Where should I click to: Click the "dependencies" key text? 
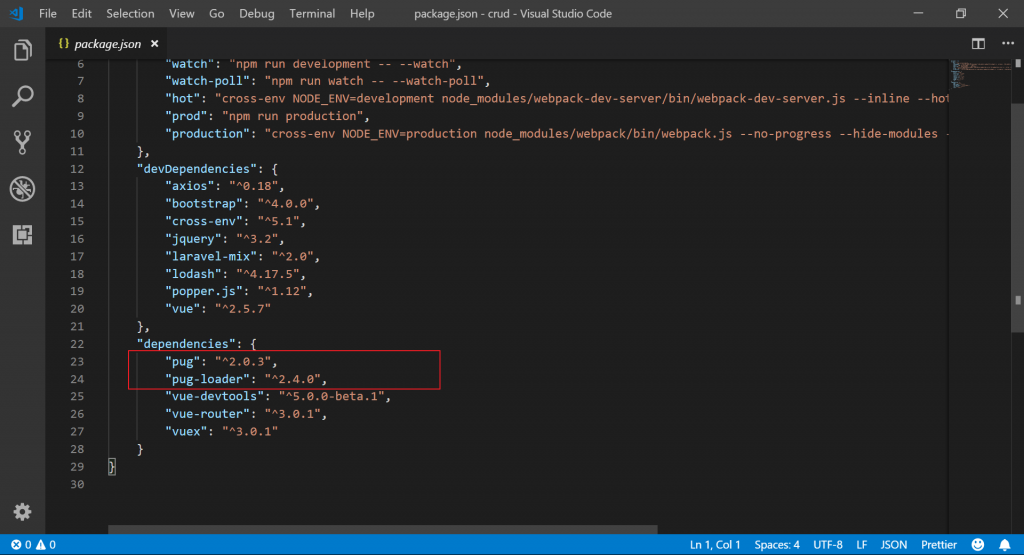click(186, 343)
